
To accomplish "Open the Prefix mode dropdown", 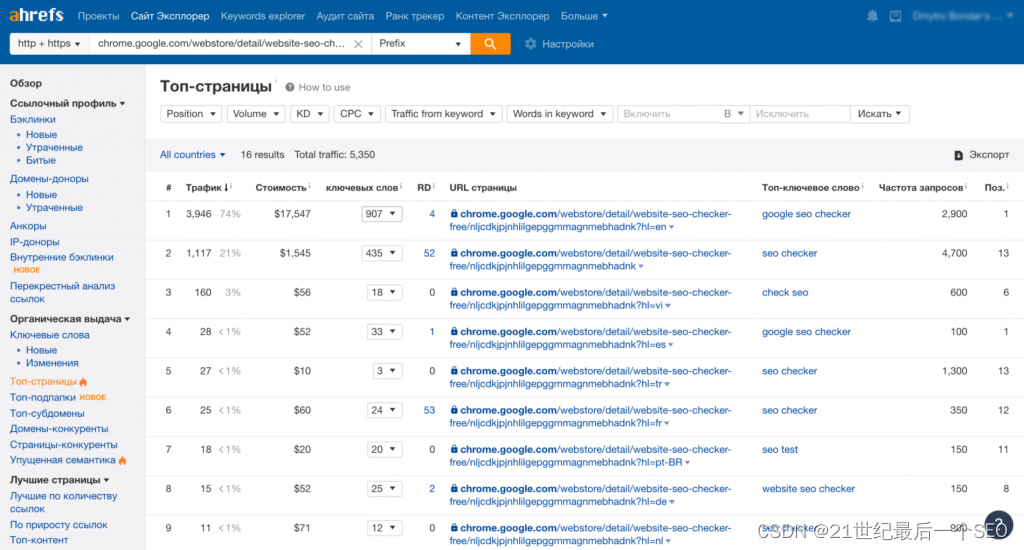I will [x=421, y=44].
